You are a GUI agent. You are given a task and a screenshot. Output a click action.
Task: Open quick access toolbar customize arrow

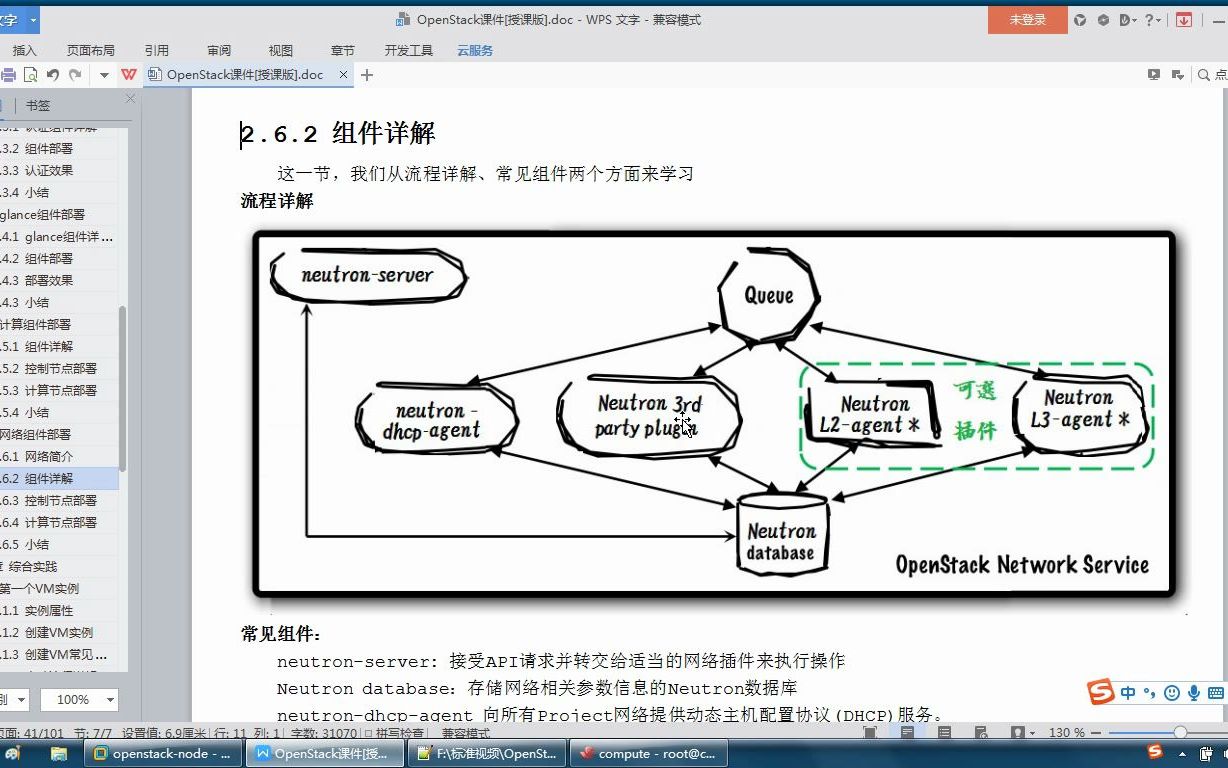tap(104, 75)
